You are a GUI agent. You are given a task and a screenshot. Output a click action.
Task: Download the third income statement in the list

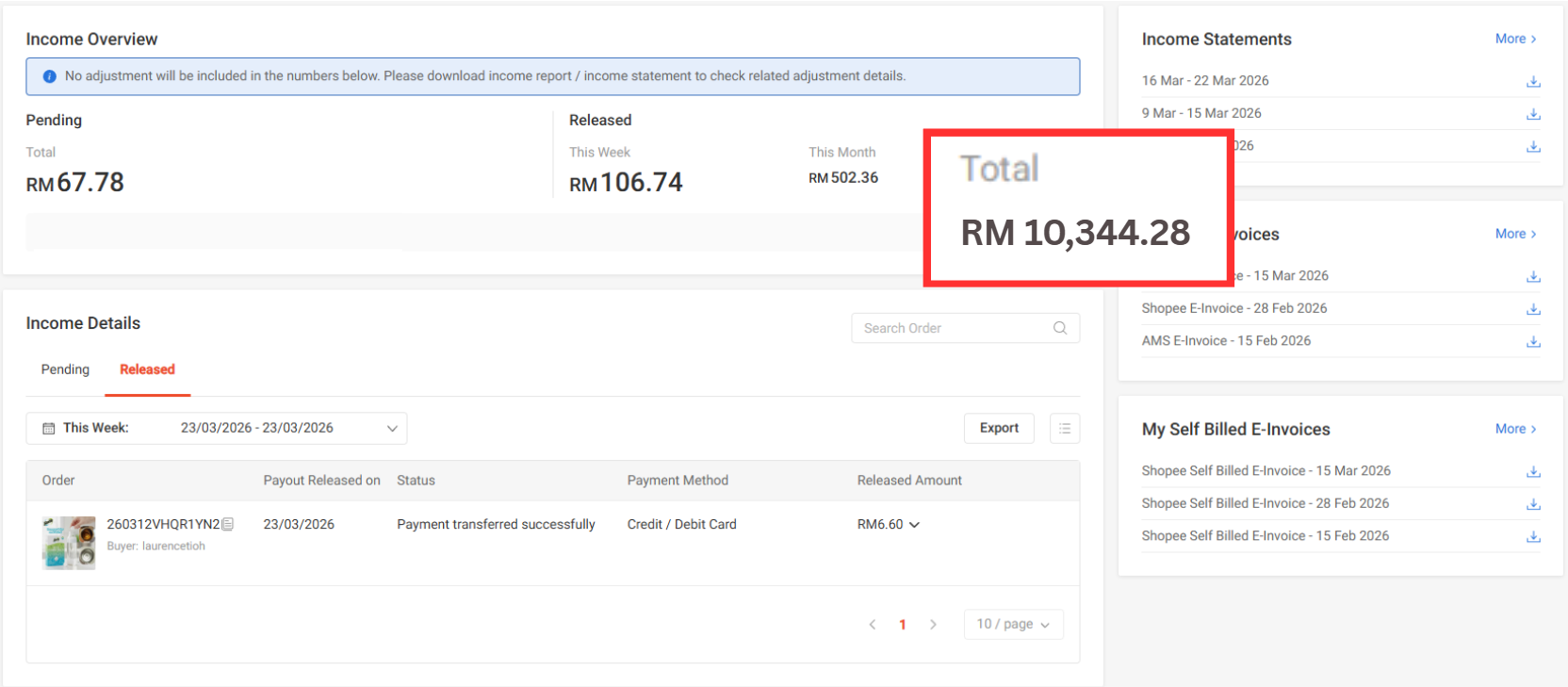pyautogui.click(x=1533, y=146)
